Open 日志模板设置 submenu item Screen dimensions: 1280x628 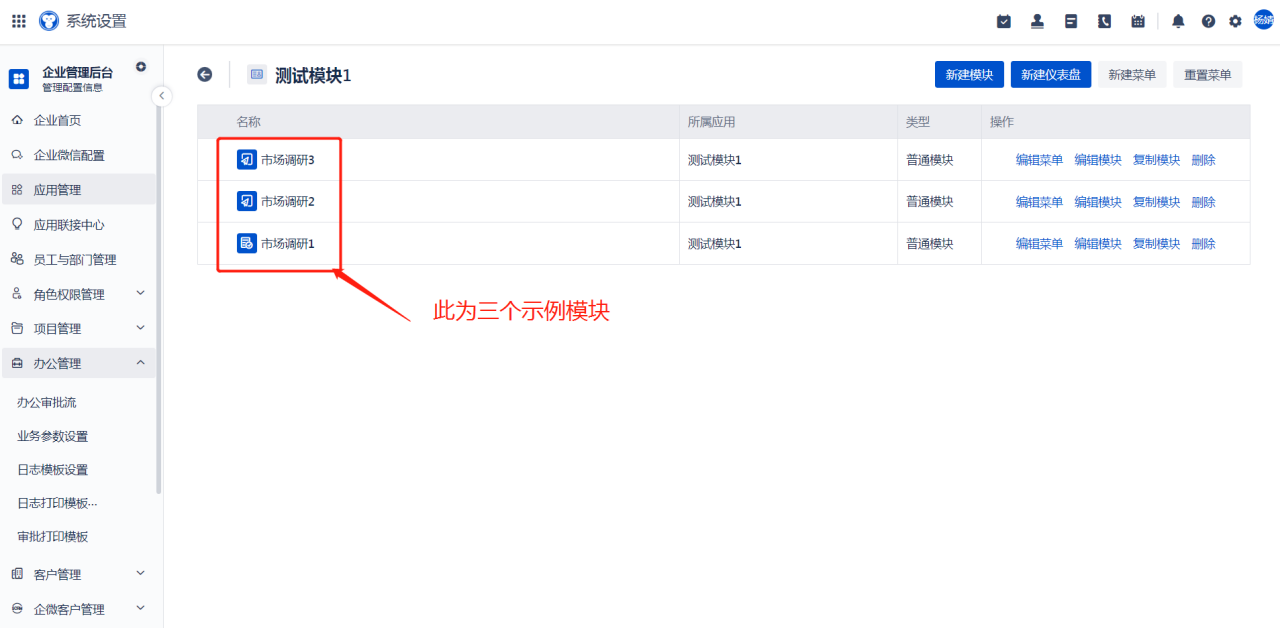tap(53, 469)
